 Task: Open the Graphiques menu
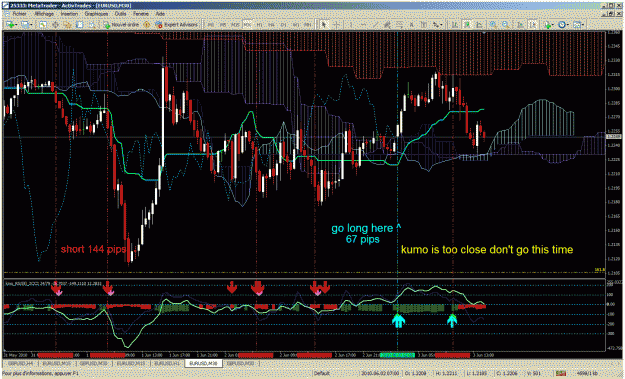point(96,14)
